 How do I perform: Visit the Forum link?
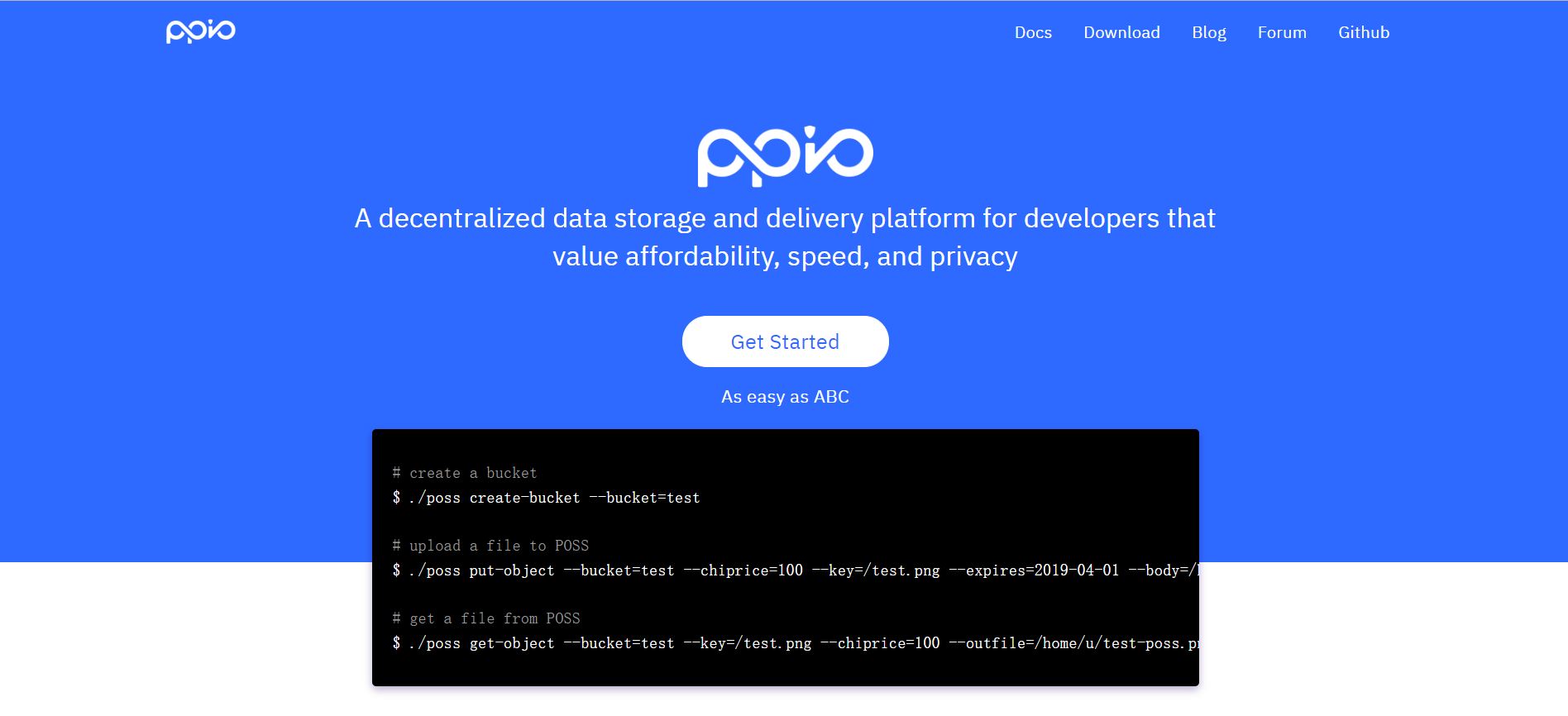[x=1282, y=32]
